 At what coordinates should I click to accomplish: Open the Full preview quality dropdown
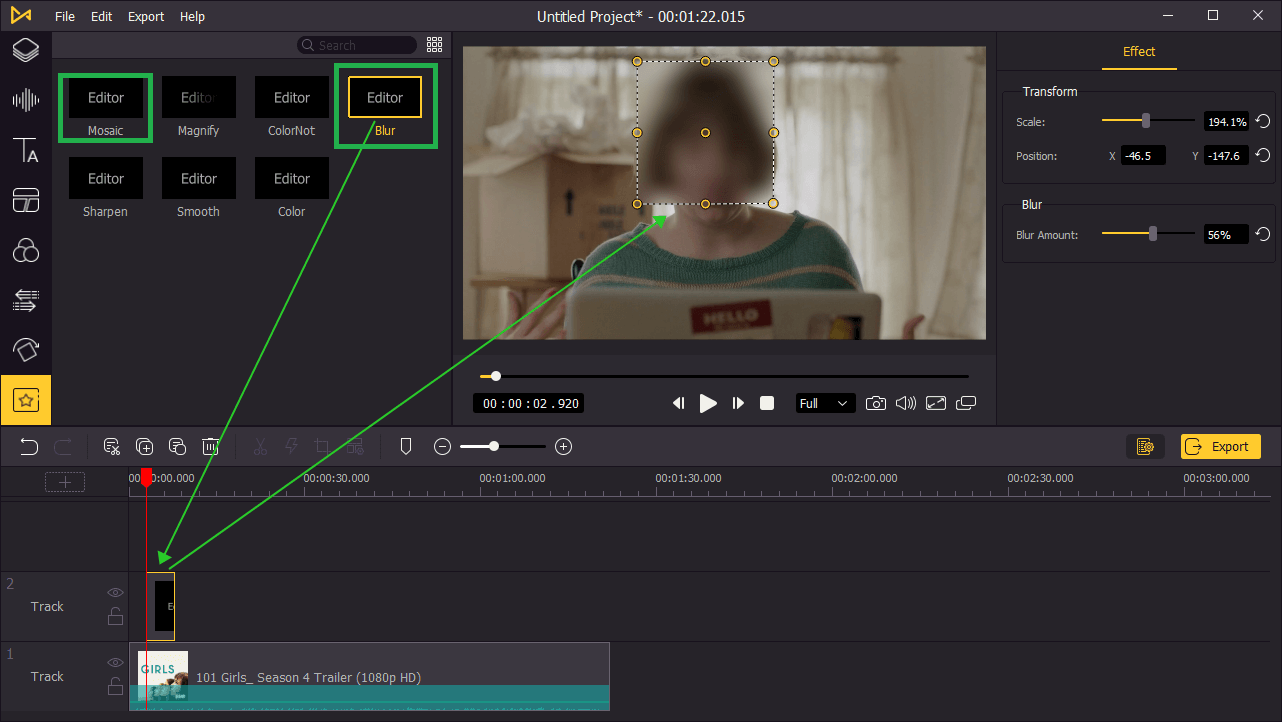(x=825, y=403)
